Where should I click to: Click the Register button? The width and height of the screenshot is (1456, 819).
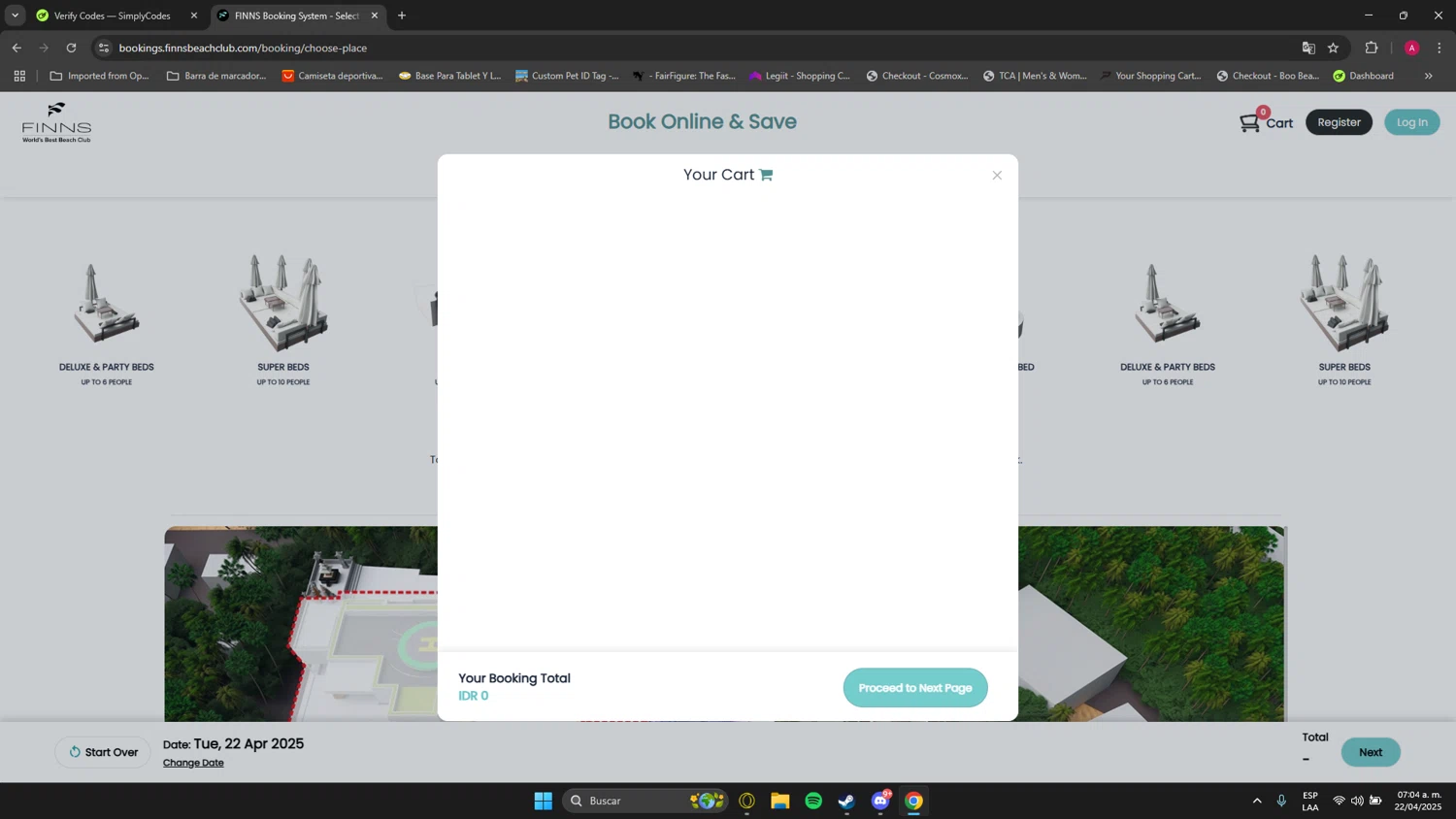click(x=1339, y=122)
